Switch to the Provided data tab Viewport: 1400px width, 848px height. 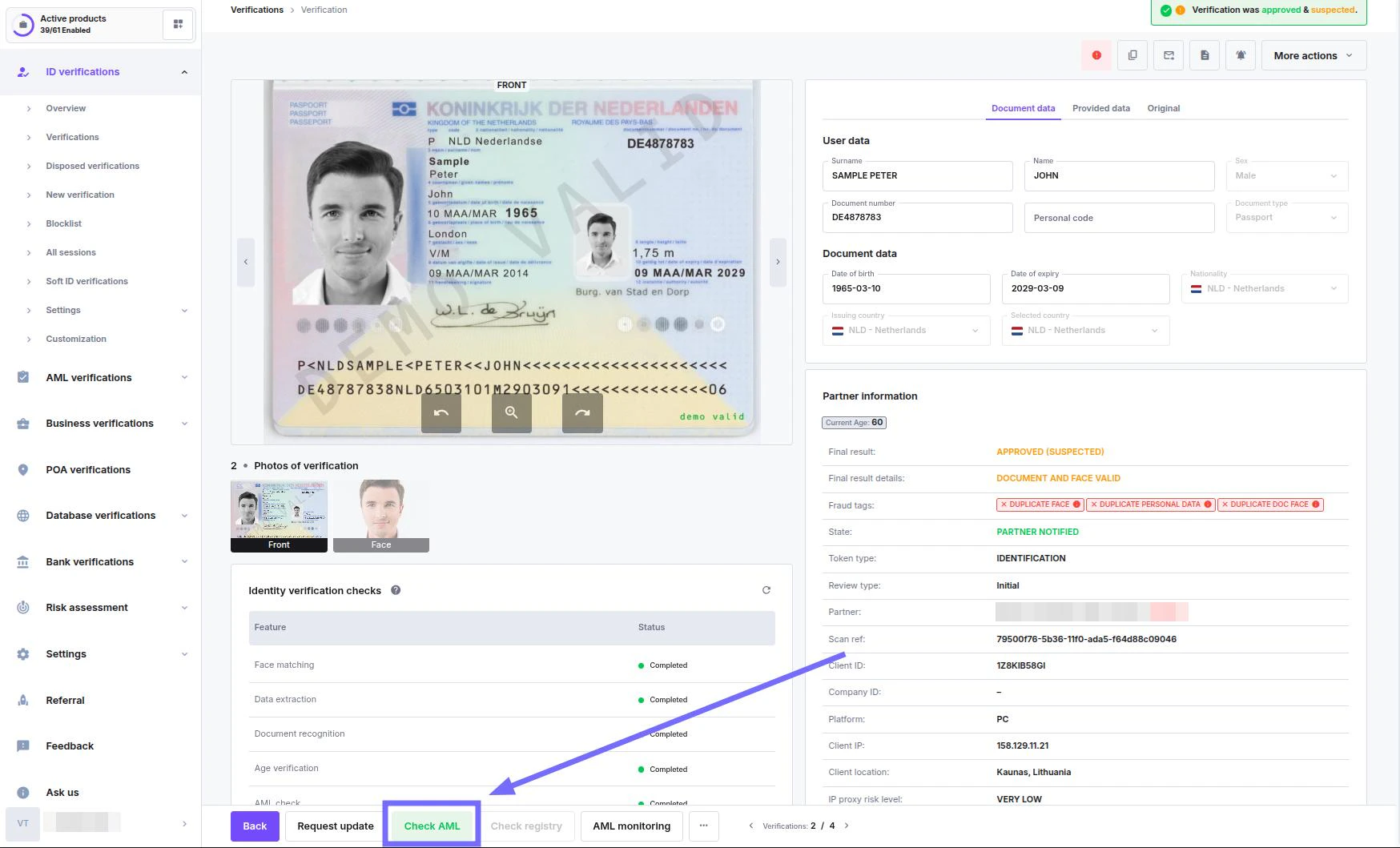coord(1101,108)
